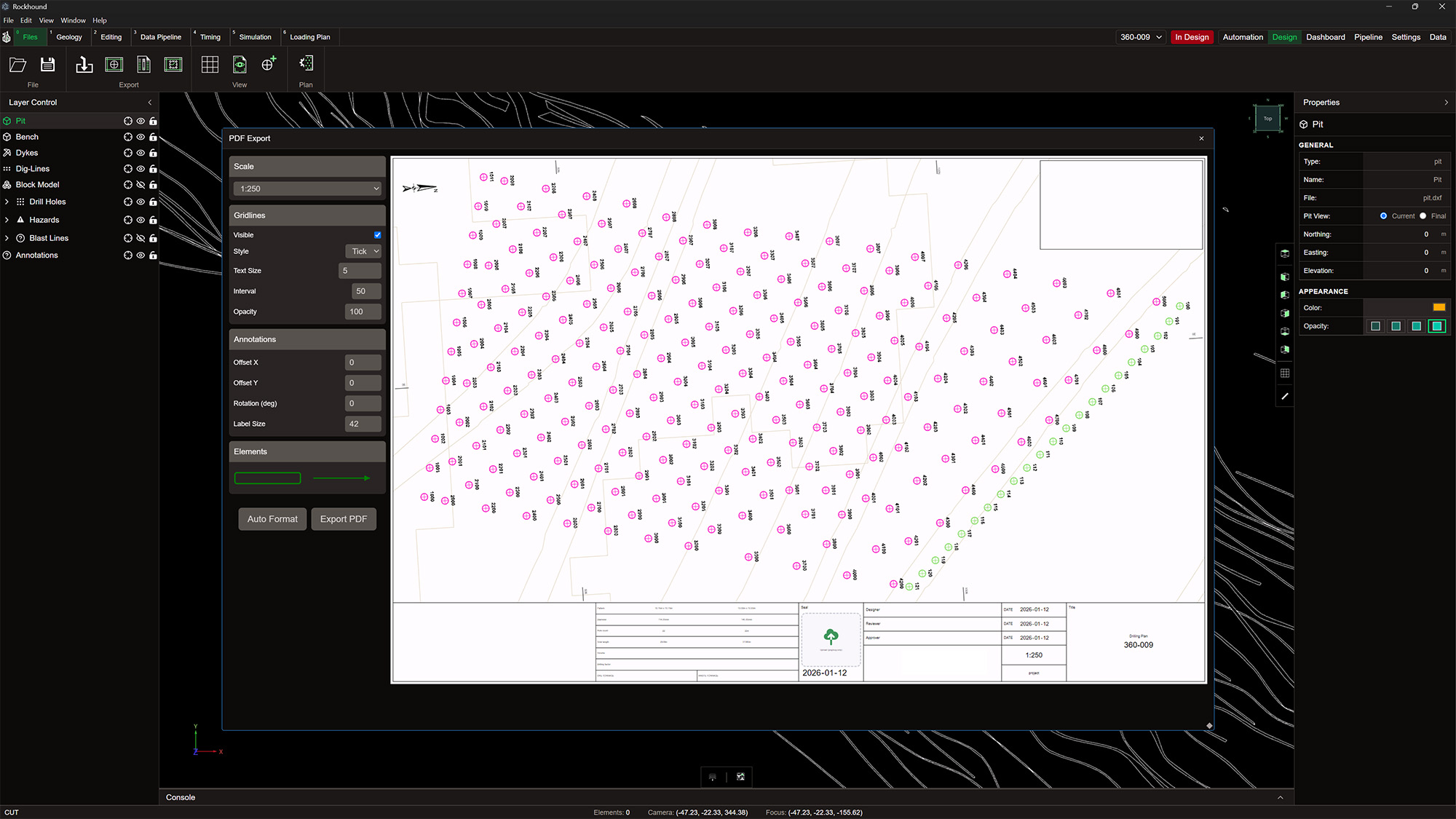Click the Plan icon in toolbar
Viewport: 1456px width, 819px height.
click(x=306, y=64)
